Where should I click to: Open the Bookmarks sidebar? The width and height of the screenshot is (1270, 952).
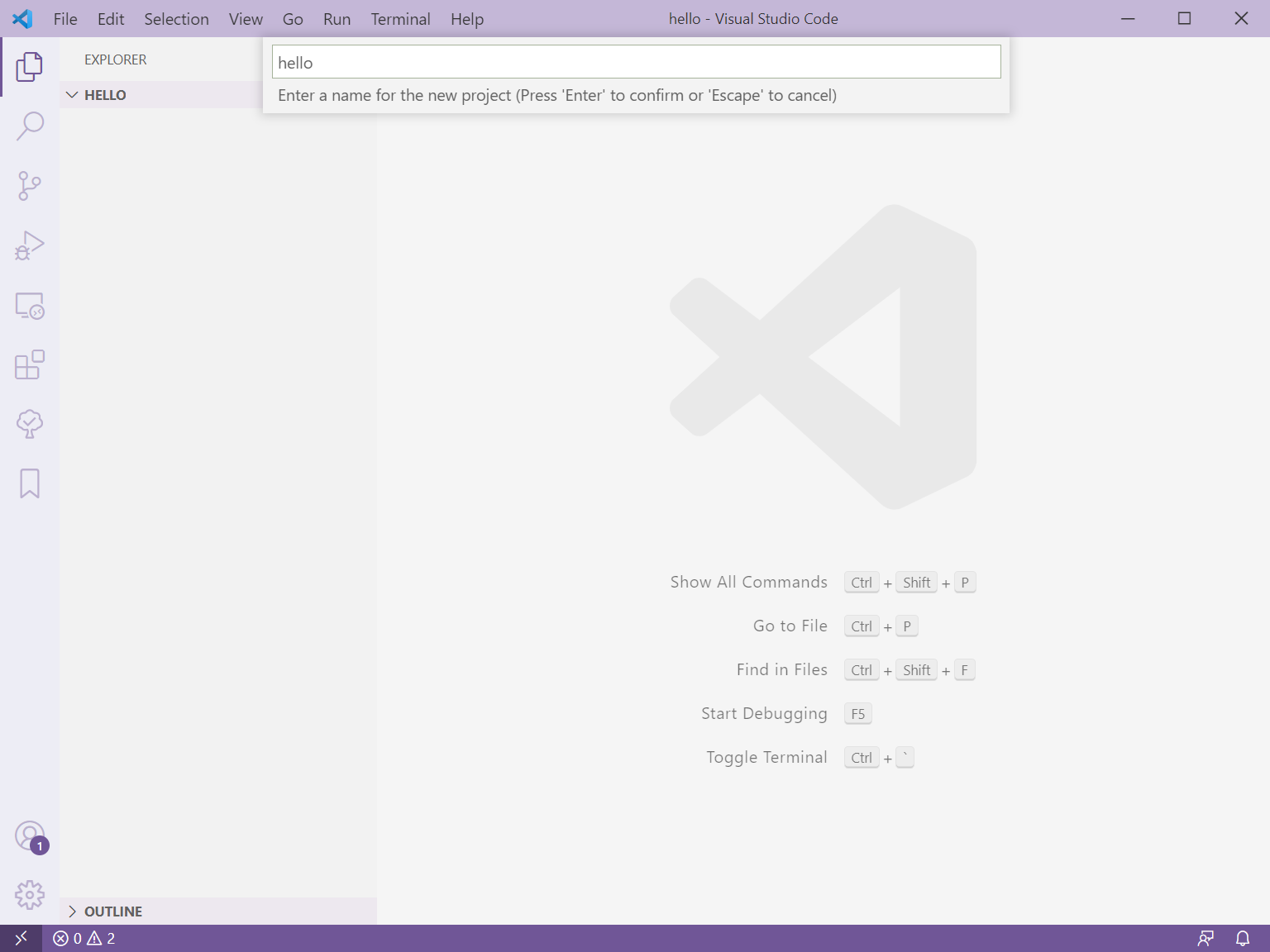pyautogui.click(x=30, y=483)
